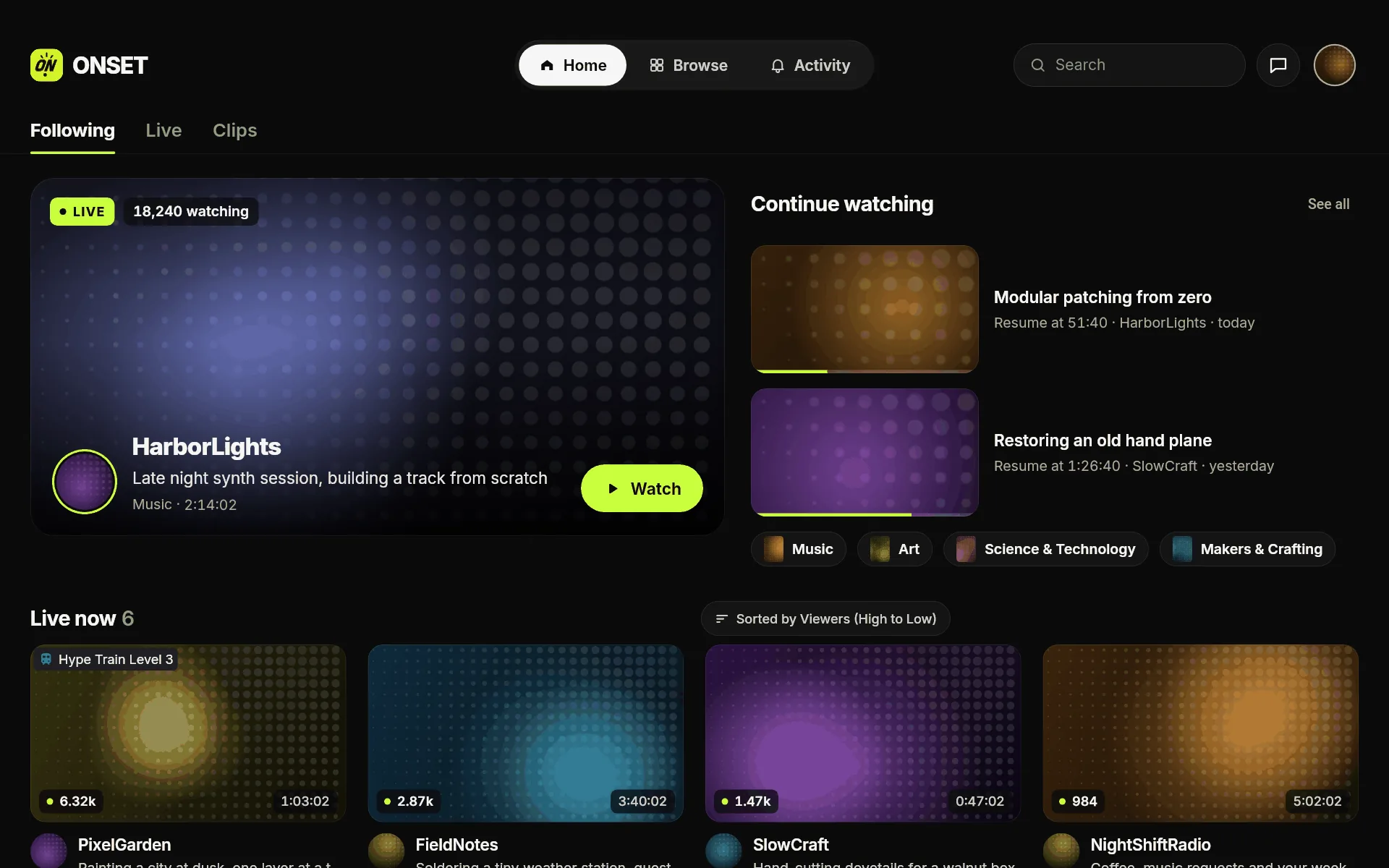Open the user profile avatar
1389x868 pixels.
pyautogui.click(x=1335, y=65)
